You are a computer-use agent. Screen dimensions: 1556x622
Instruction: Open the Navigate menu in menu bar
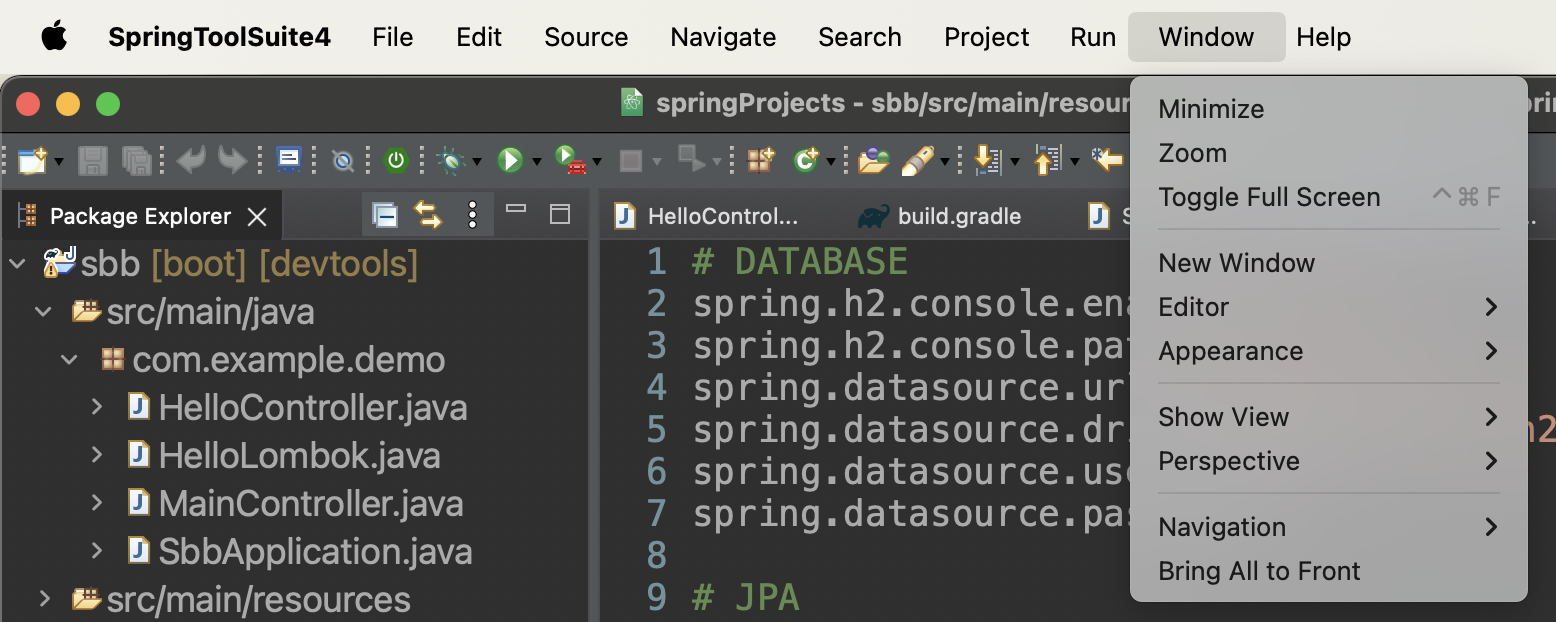tap(723, 37)
